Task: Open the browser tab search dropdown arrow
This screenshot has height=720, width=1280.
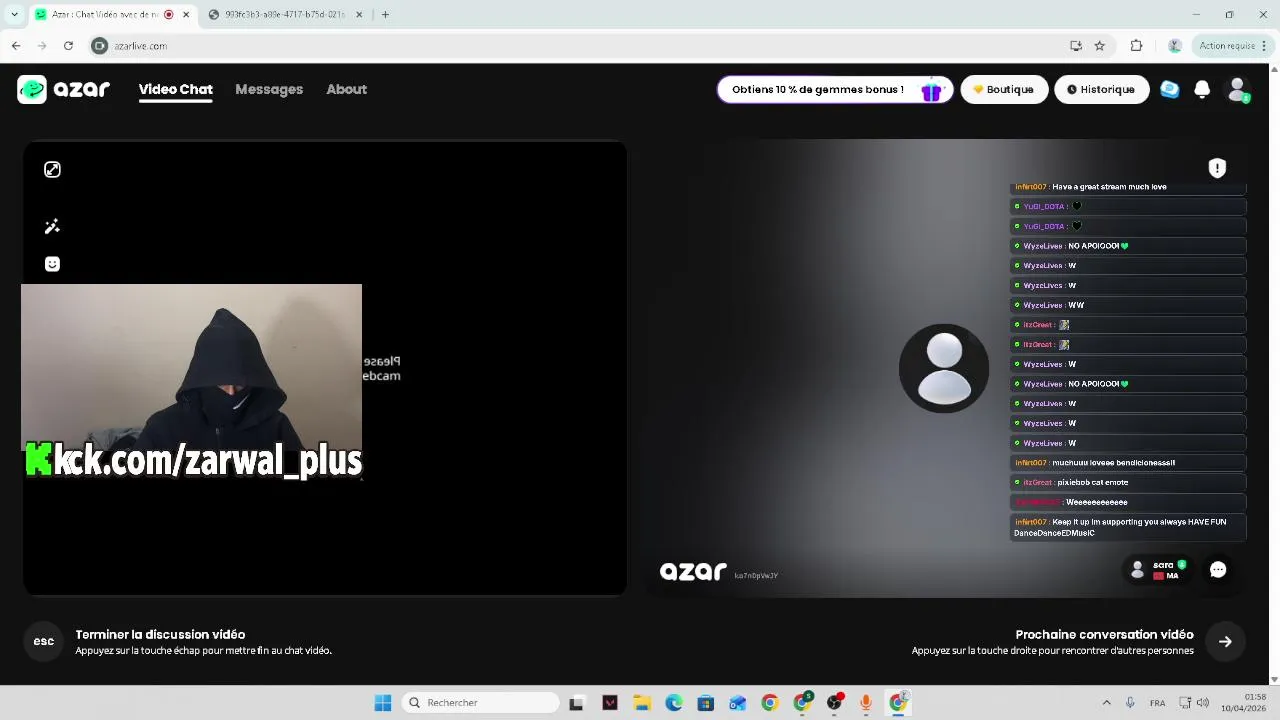Action: (x=14, y=14)
